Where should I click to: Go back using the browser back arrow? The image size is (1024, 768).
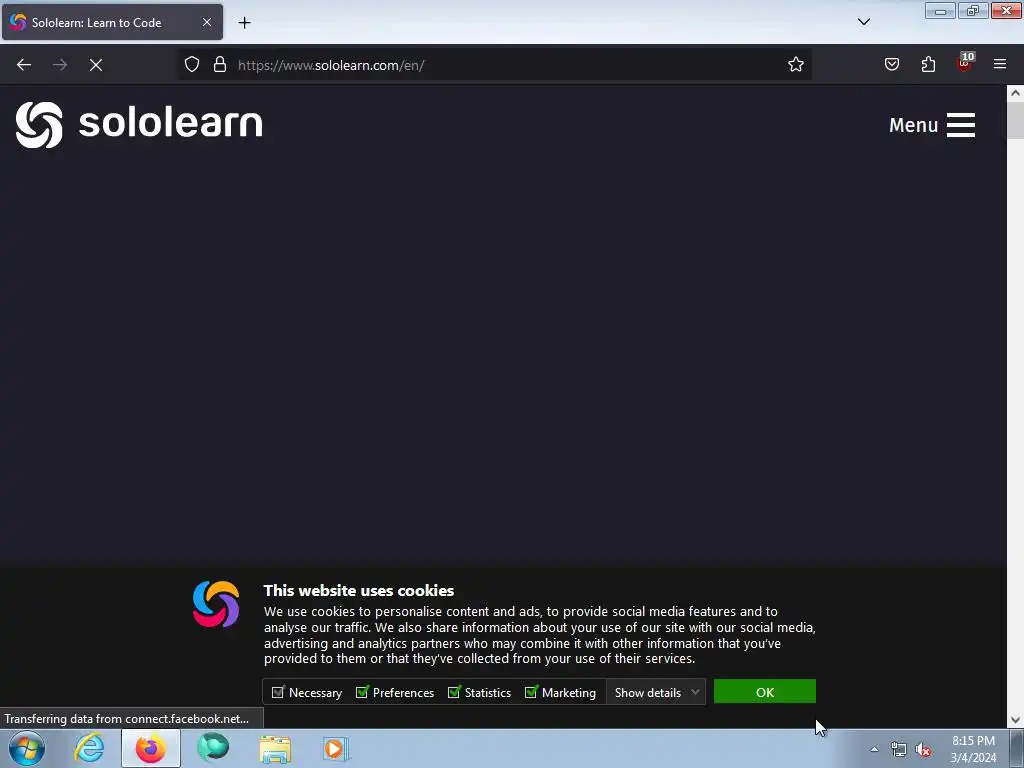click(24, 65)
